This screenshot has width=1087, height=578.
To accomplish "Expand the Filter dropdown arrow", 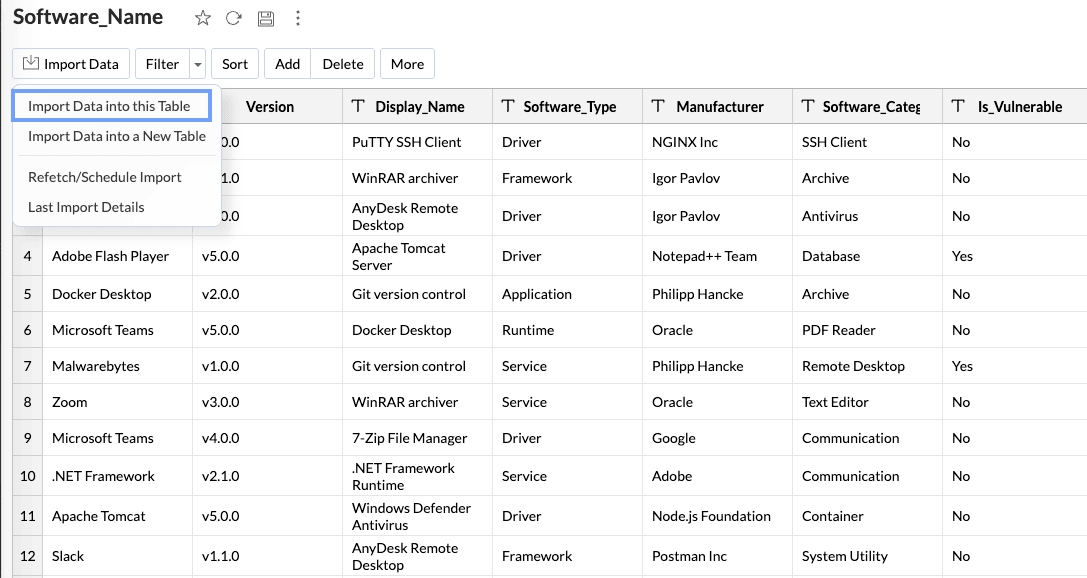I will [198, 64].
